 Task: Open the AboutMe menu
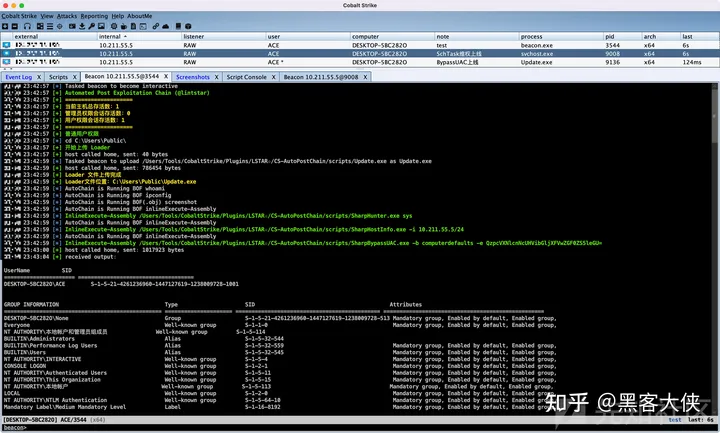coord(140,16)
